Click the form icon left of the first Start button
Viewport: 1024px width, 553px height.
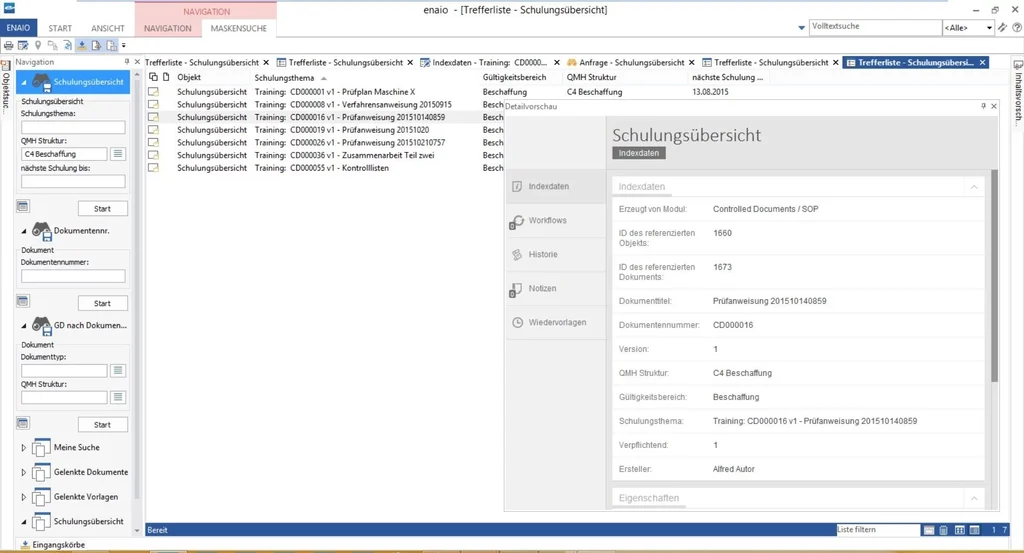(23, 206)
